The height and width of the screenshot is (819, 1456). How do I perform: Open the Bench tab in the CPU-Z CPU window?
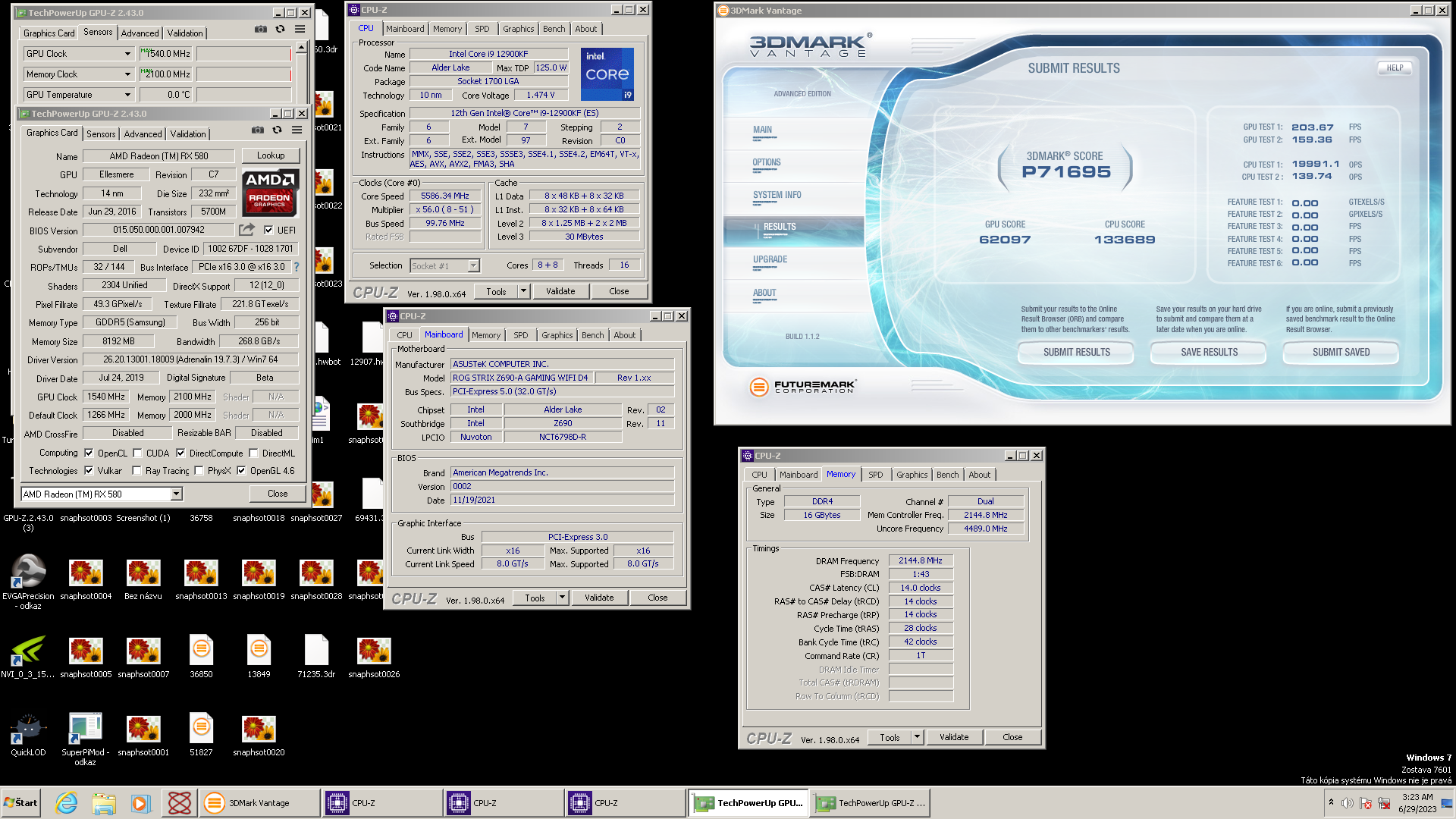(x=554, y=29)
